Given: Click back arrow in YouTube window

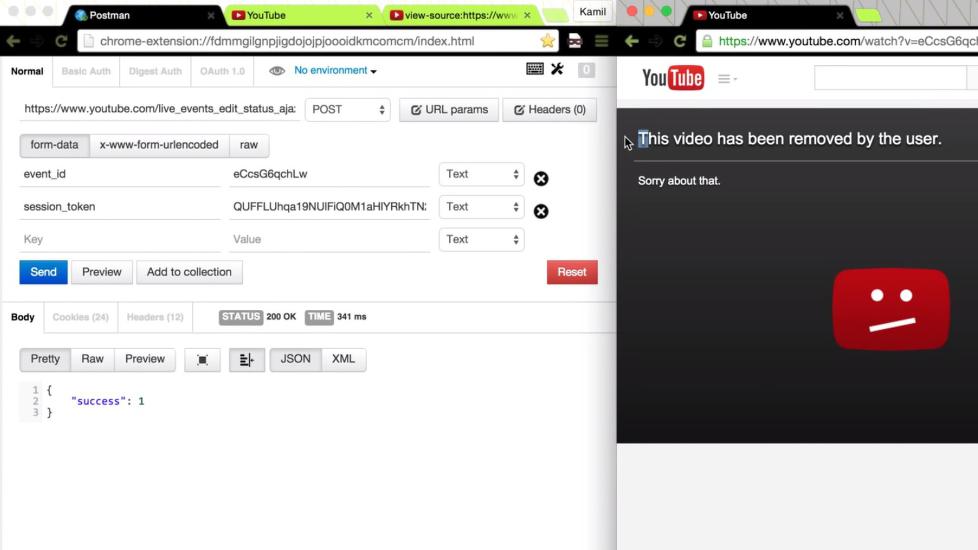Looking at the screenshot, I should coord(631,41).
